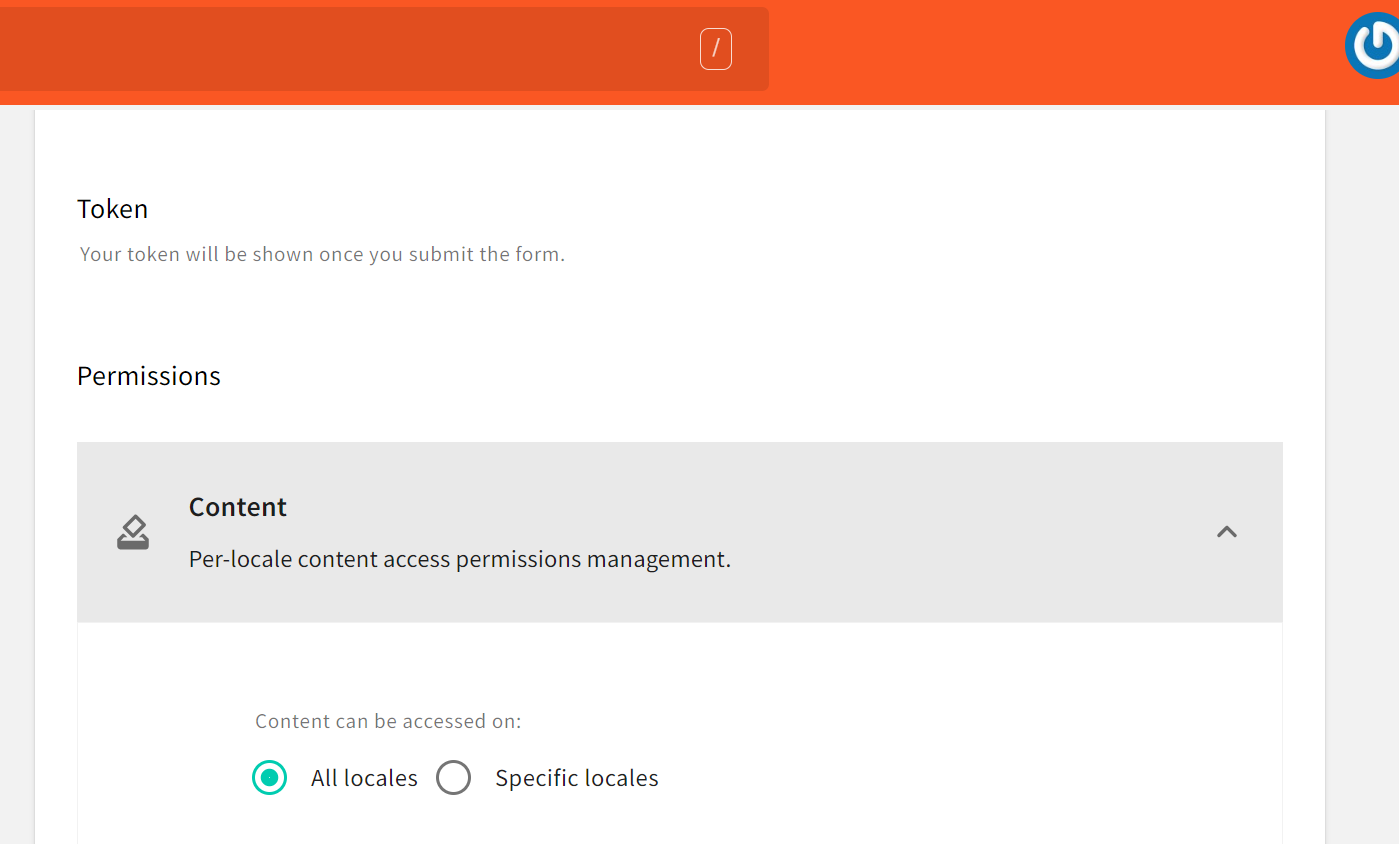Click the bold Content section title
1399x844 pixels.
[x=238, y=507]
